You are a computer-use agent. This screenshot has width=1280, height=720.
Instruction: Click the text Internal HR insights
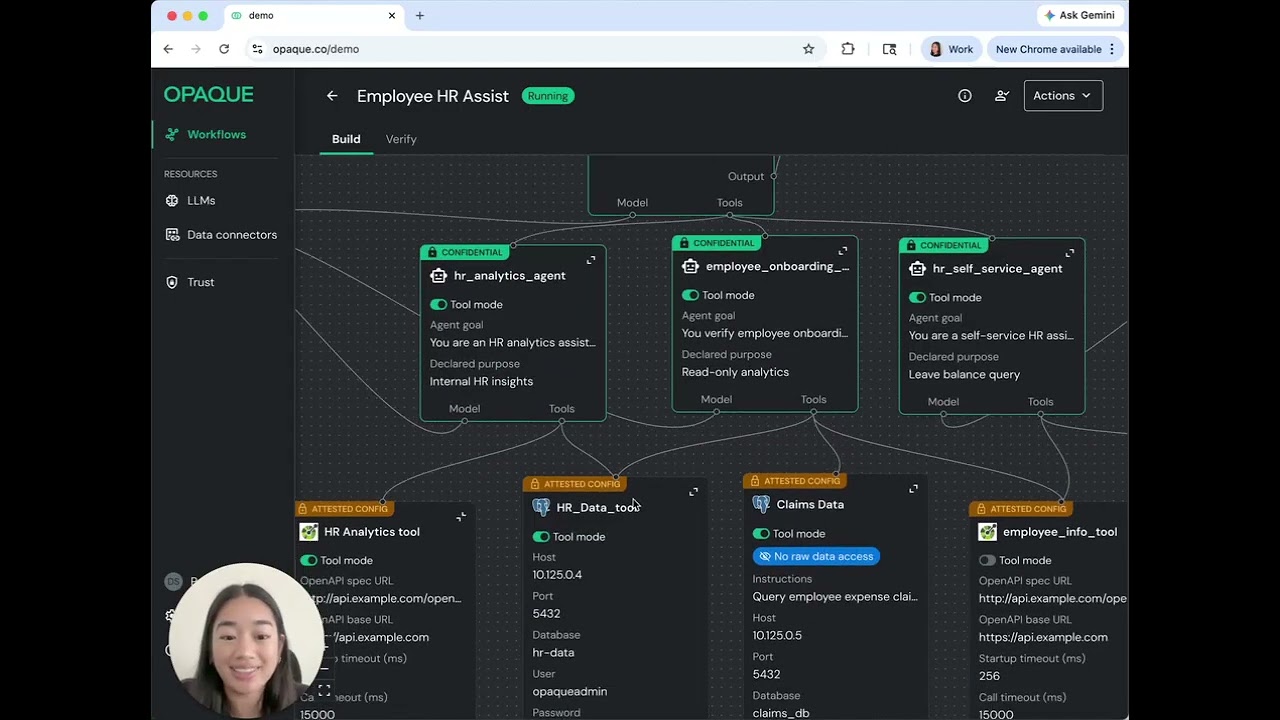(481, 381)
